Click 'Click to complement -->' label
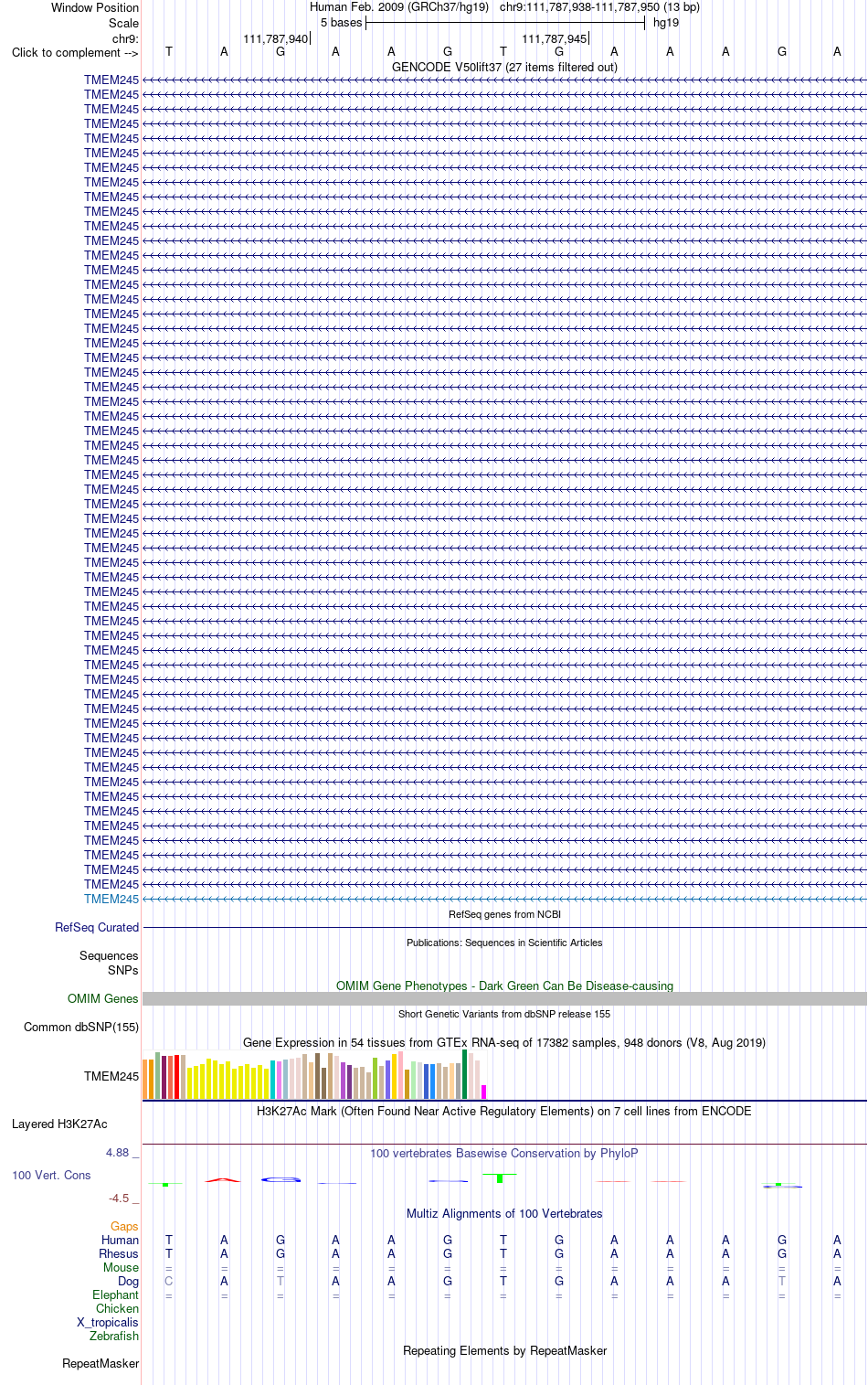Viewport: 868px width, 1385px height. [75, 52]
